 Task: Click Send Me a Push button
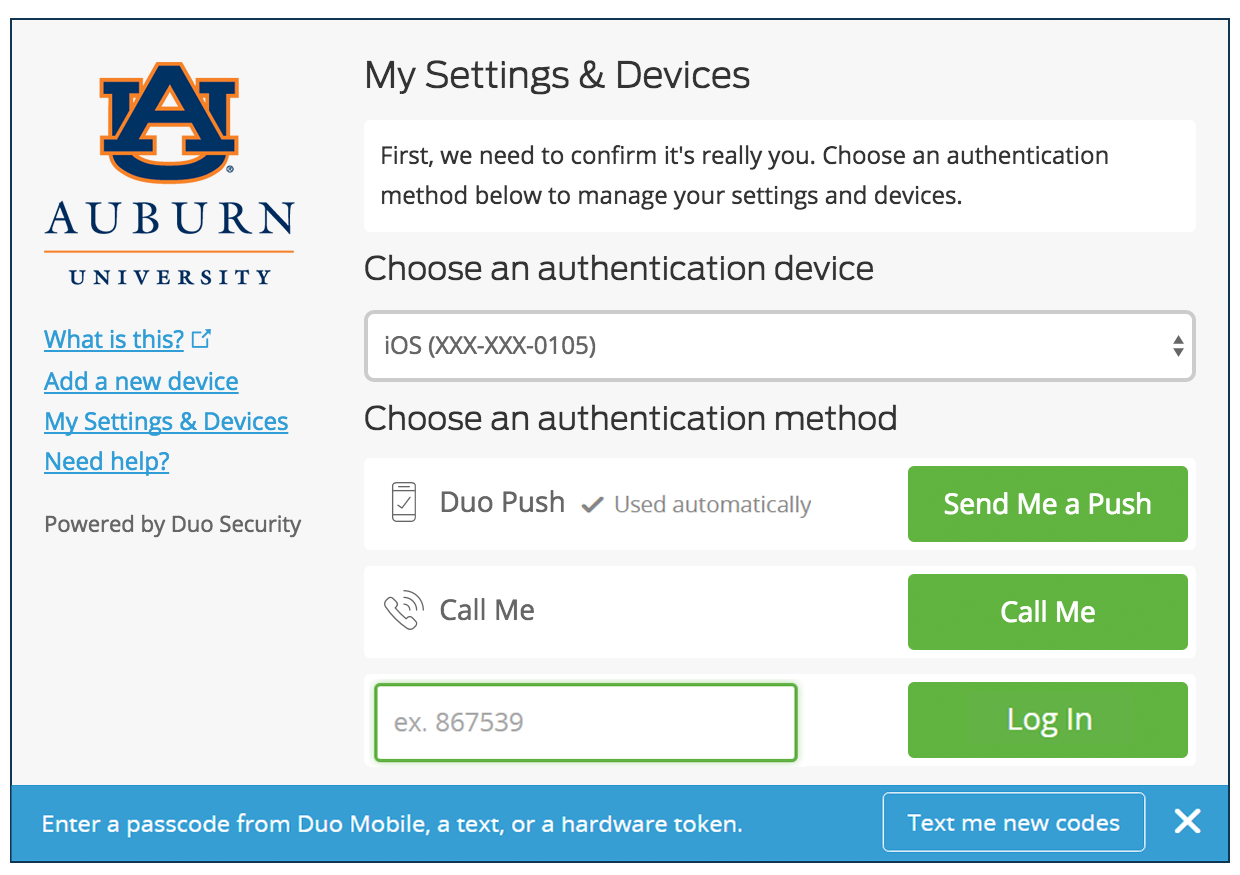coord(1047,504)
